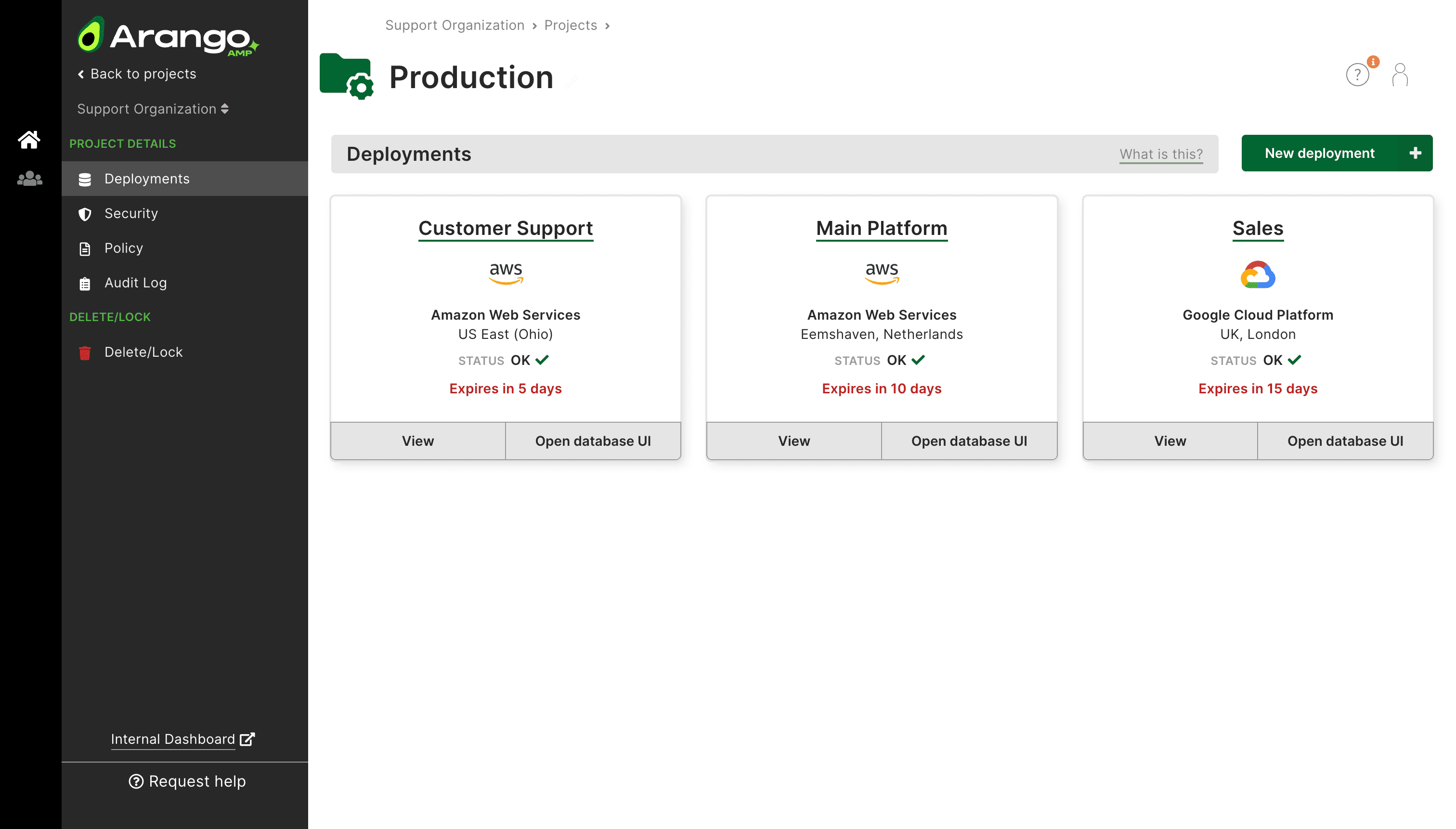Click the Google Cloud icon on Sales card
This screenshot has height=829, width=1456.
[x=1257, y=275]
